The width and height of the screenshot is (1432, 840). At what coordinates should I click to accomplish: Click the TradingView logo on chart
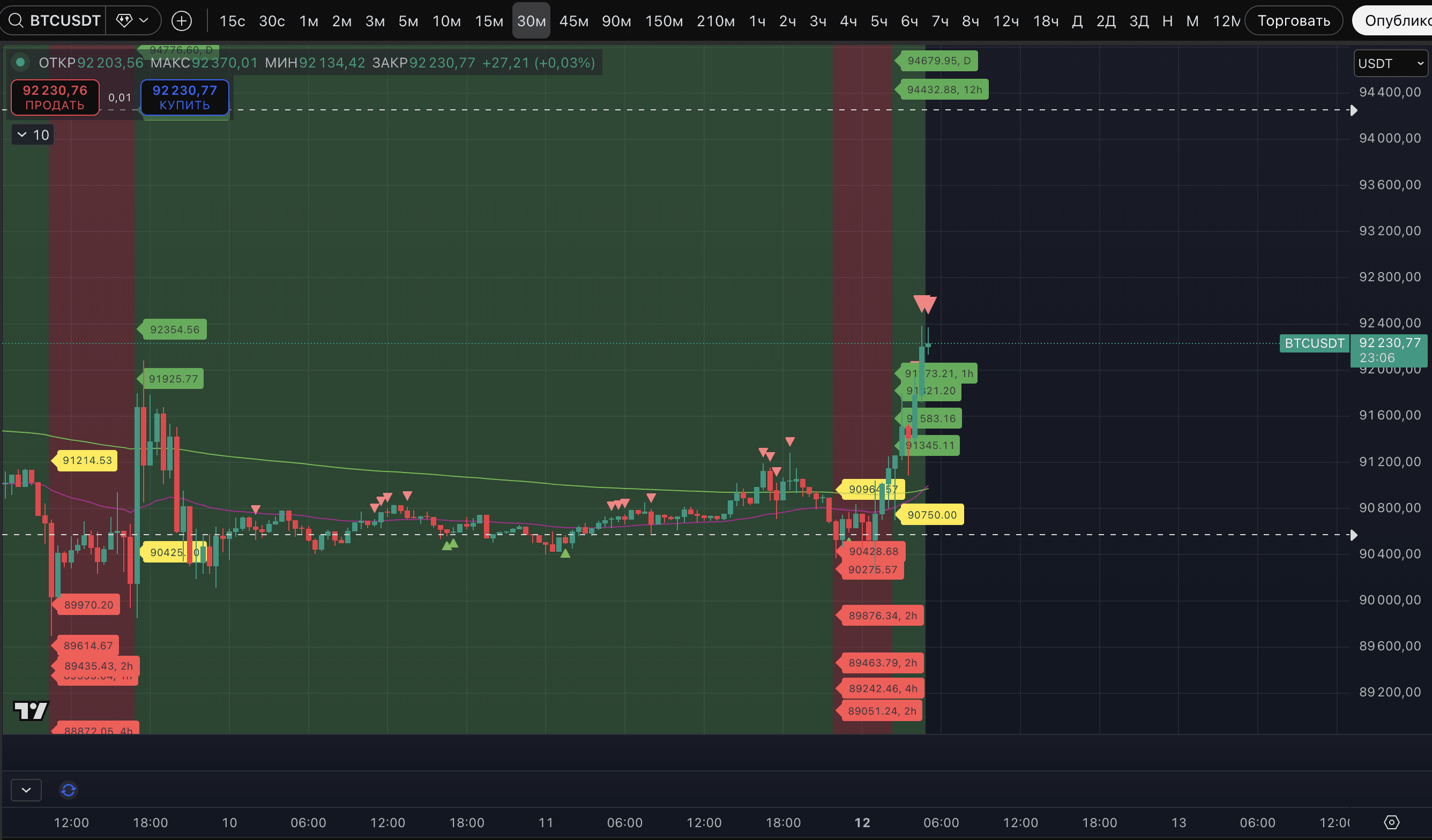31,710
